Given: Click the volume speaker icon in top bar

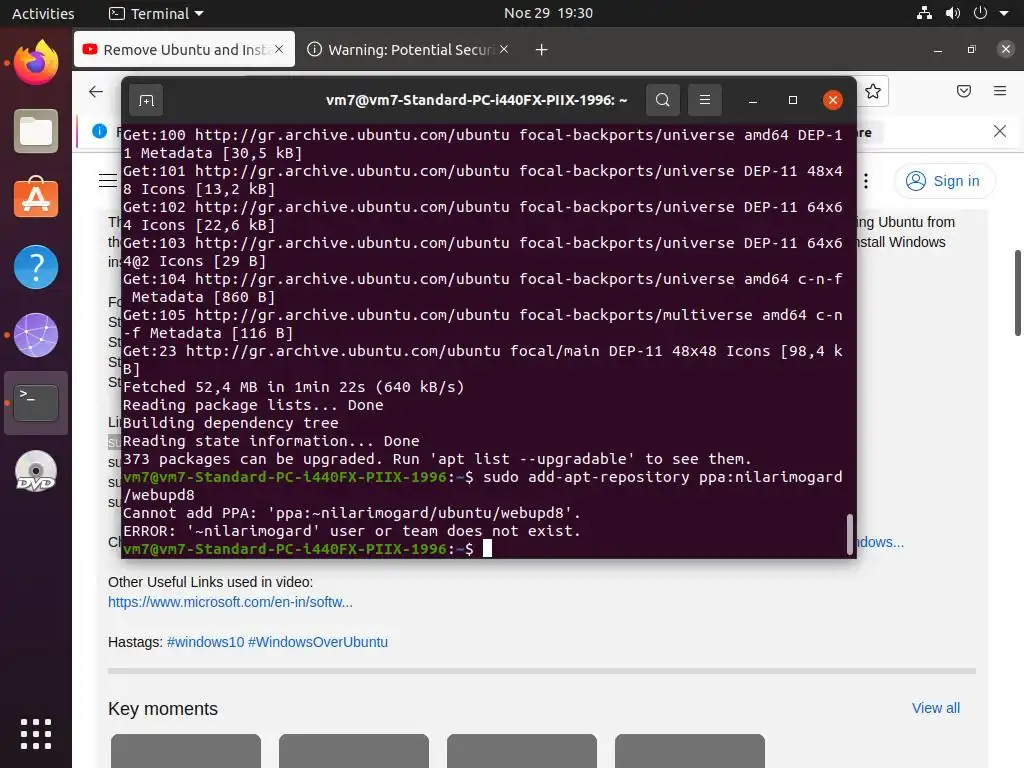Looking at the screenshot, I should (952, 13).
